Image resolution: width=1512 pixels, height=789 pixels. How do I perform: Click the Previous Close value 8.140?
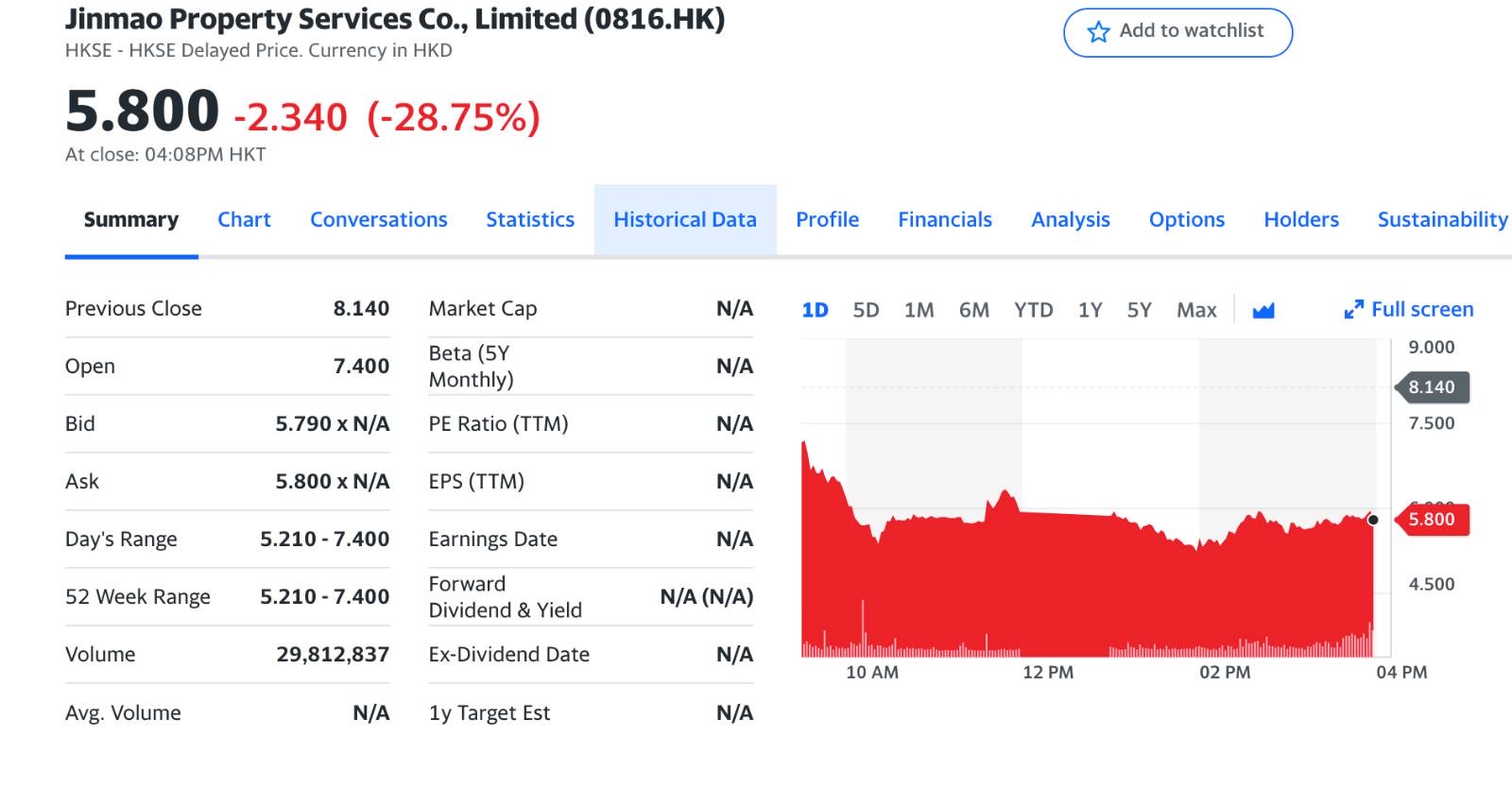pyautogui.click(x=361, y=308)
